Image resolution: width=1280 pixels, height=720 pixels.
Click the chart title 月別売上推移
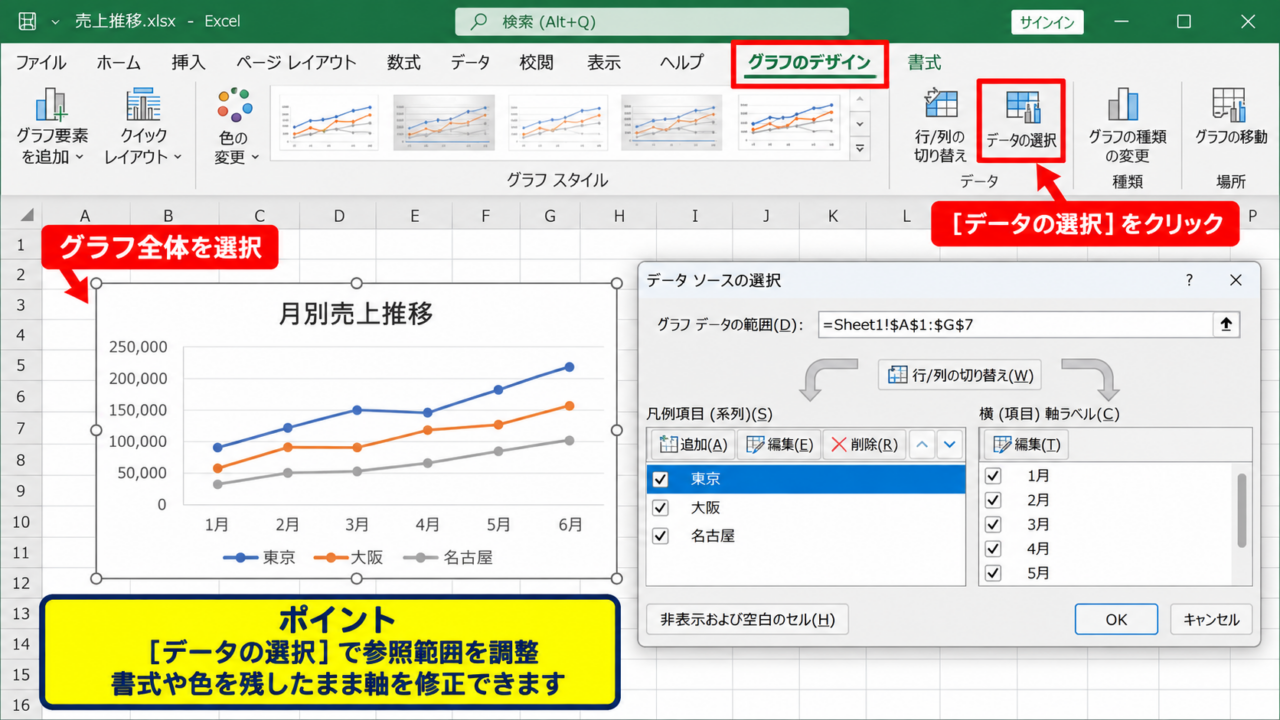click(355, 314)
